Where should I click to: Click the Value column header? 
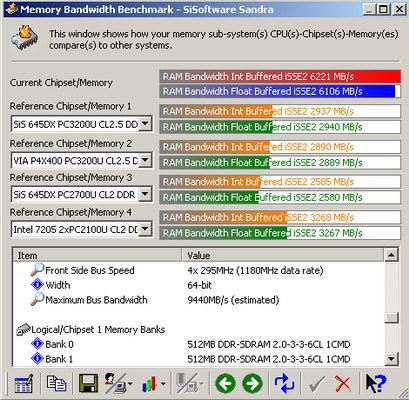pyautogui.click(x=283, y=256)
